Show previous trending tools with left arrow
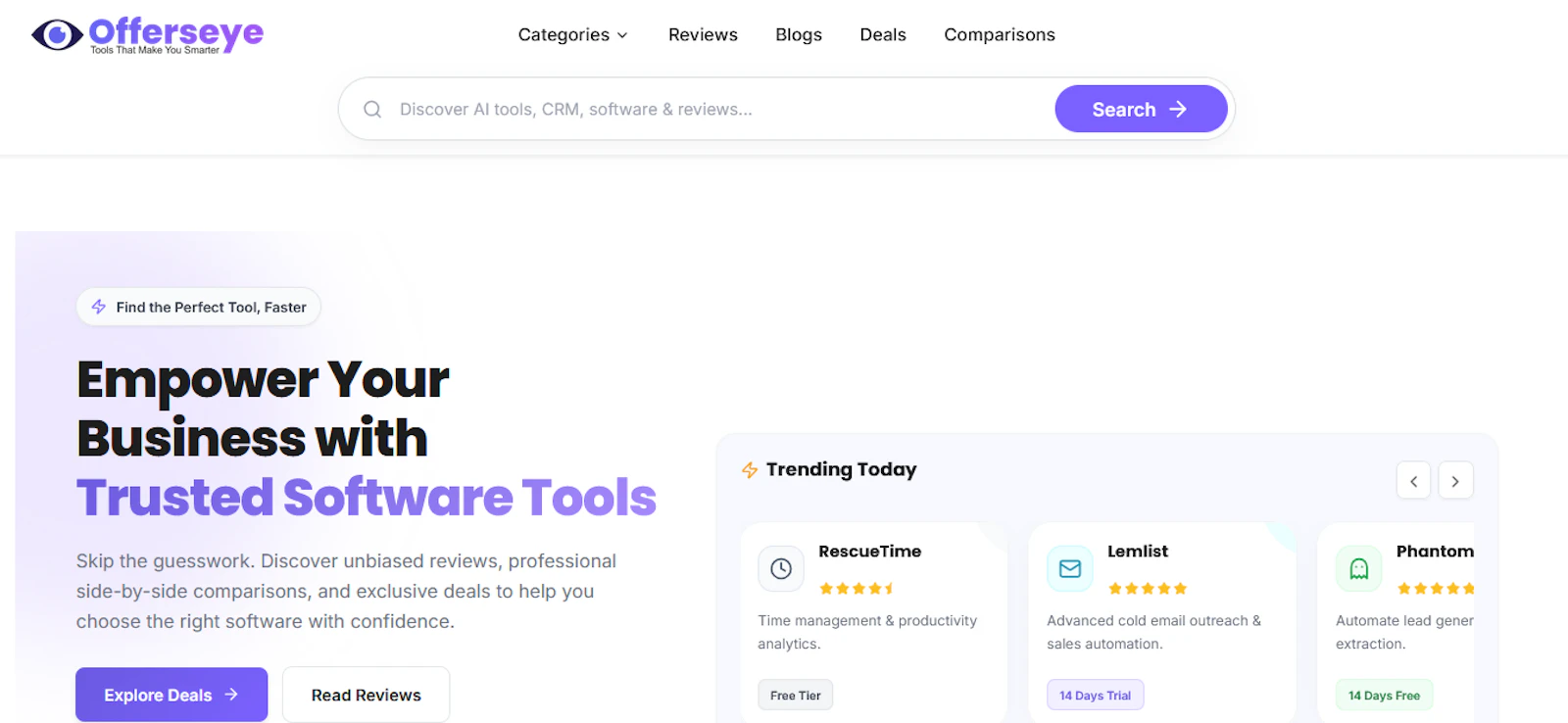 tap(1413, 481)
